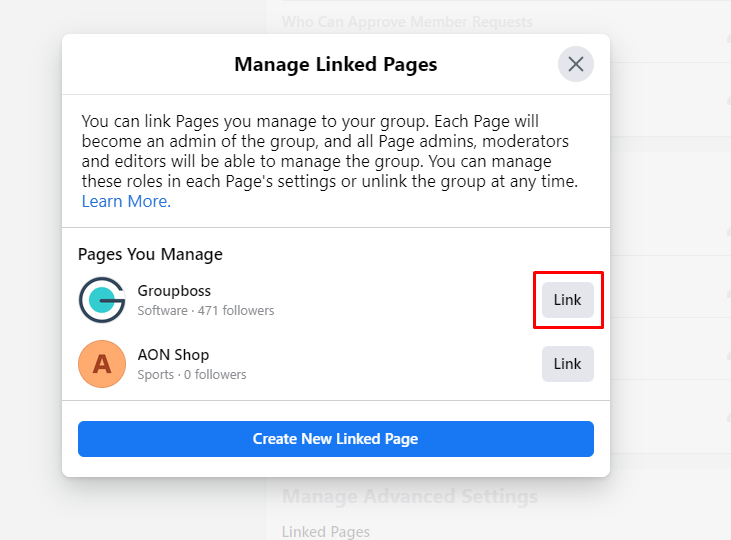Image resolution: width=731 pixels, height=540 pixels.
Task: Click the 'Software · 471 followers' subtitle
Action: 206,311
